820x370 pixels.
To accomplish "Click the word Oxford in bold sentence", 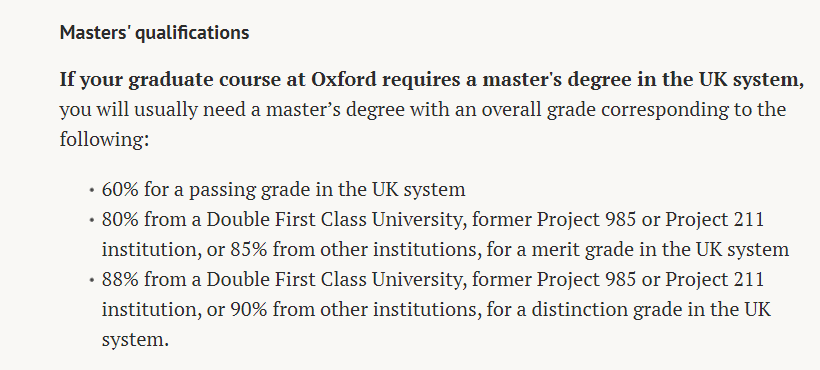I will click(344, 79).
